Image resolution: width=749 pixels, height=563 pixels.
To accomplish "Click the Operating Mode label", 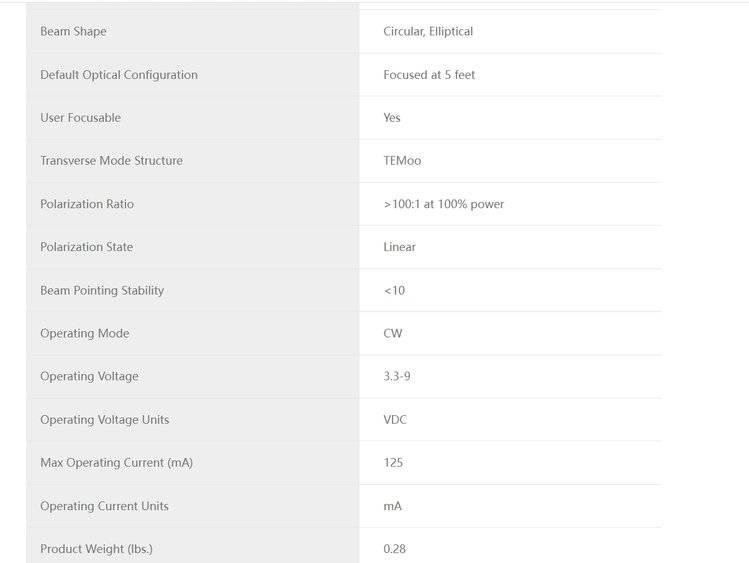I will (85, 334).
